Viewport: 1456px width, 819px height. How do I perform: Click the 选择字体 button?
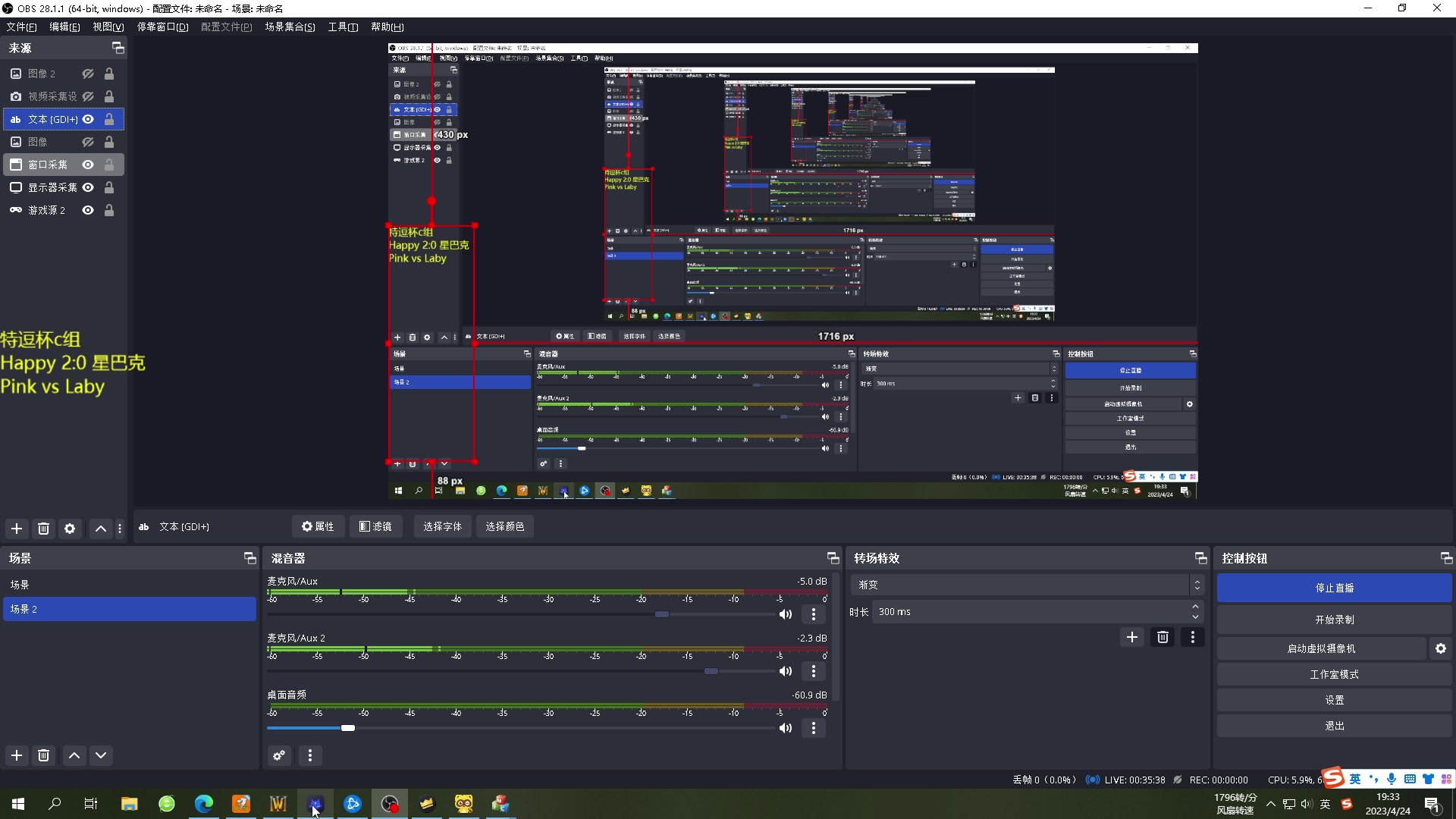(442, 526)
